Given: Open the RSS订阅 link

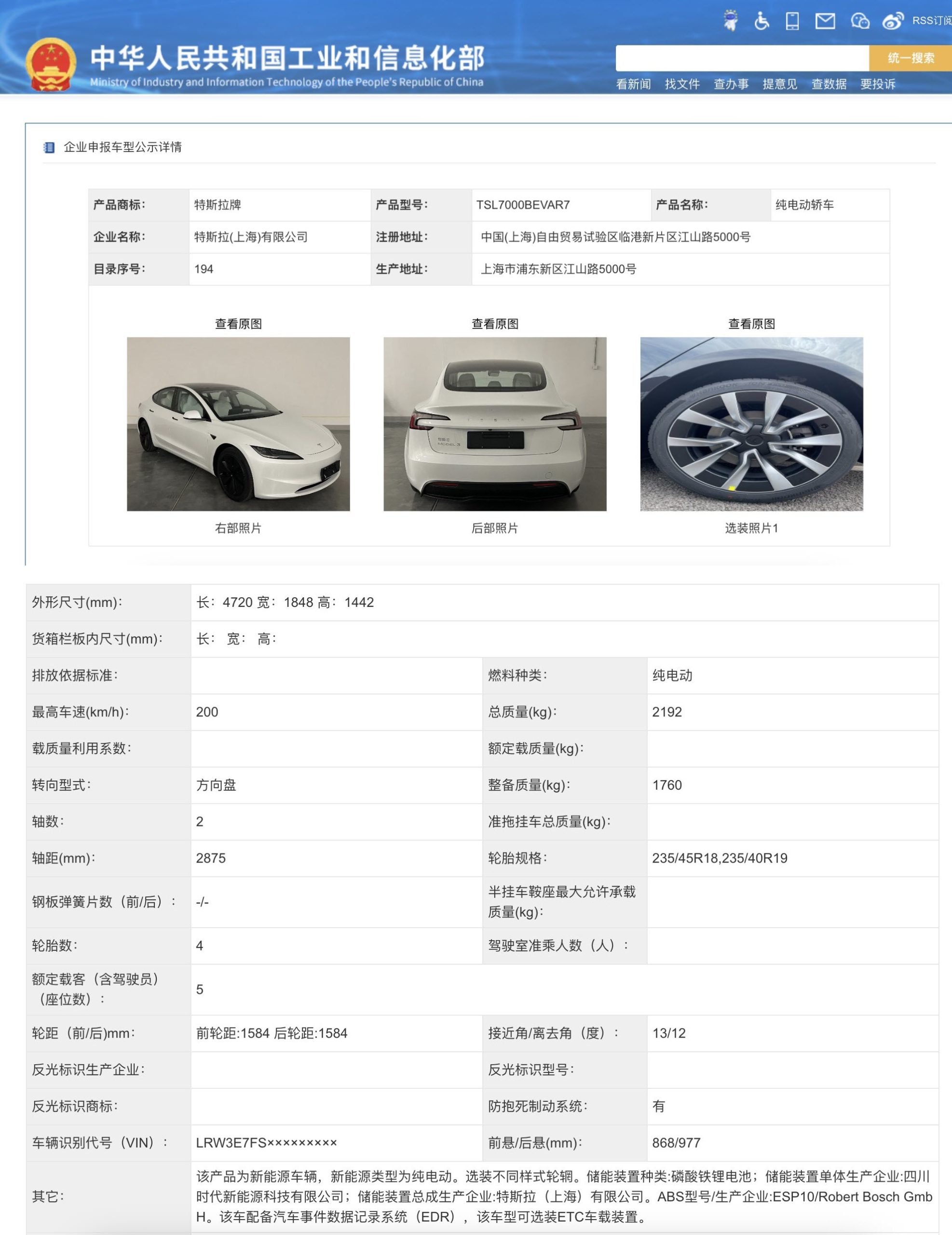Looking at the screenshot, I should click(x=932, y=21).
